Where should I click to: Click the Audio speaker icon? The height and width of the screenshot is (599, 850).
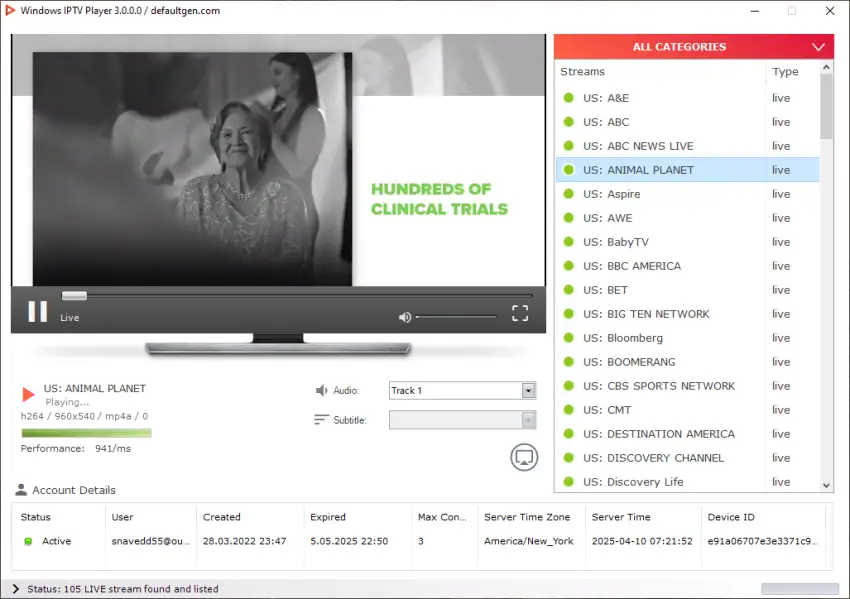[x=321, y=390]
